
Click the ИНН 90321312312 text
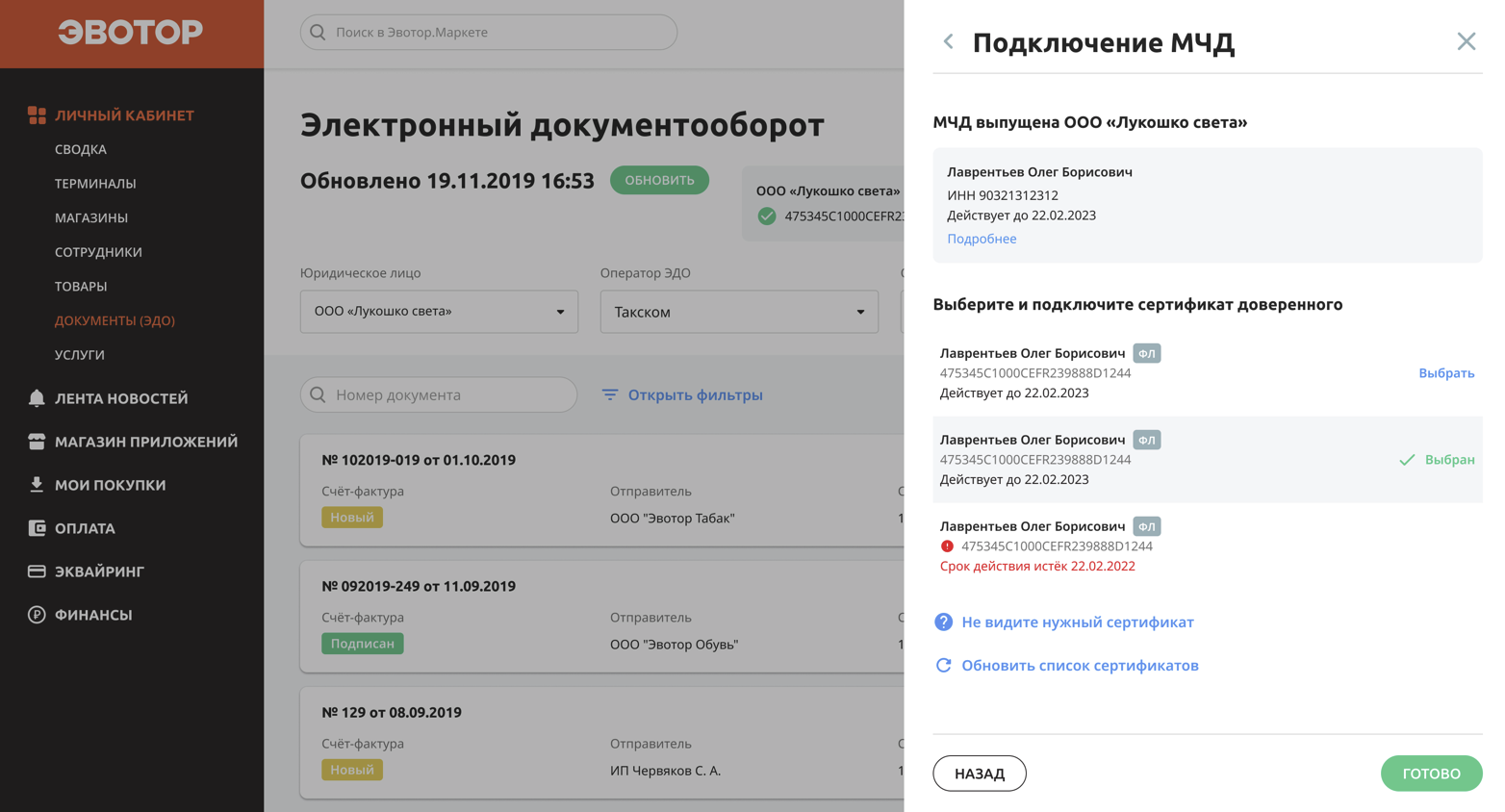[x=1003, y=195]
